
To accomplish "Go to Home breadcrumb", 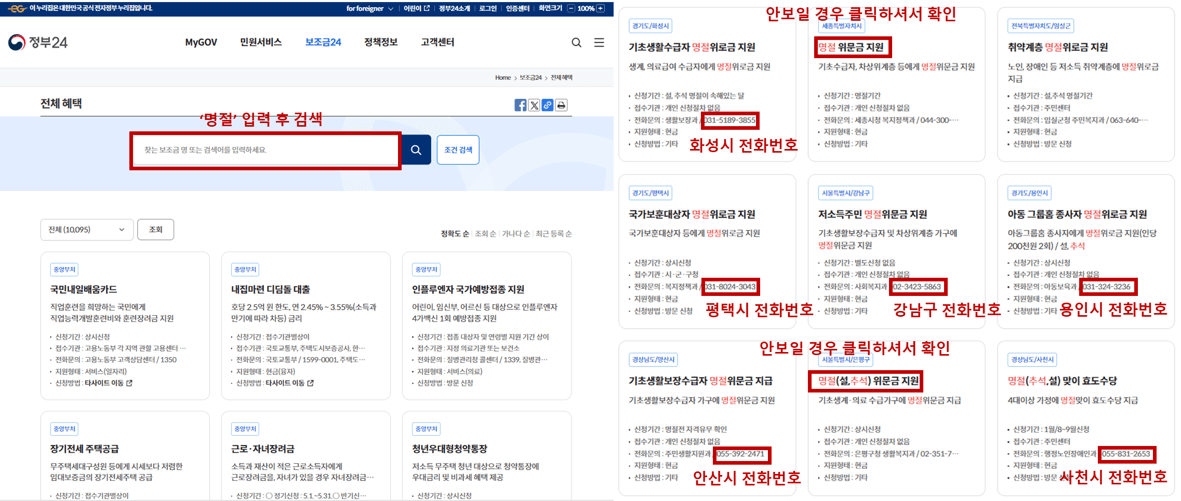I will tap(502, 78).
